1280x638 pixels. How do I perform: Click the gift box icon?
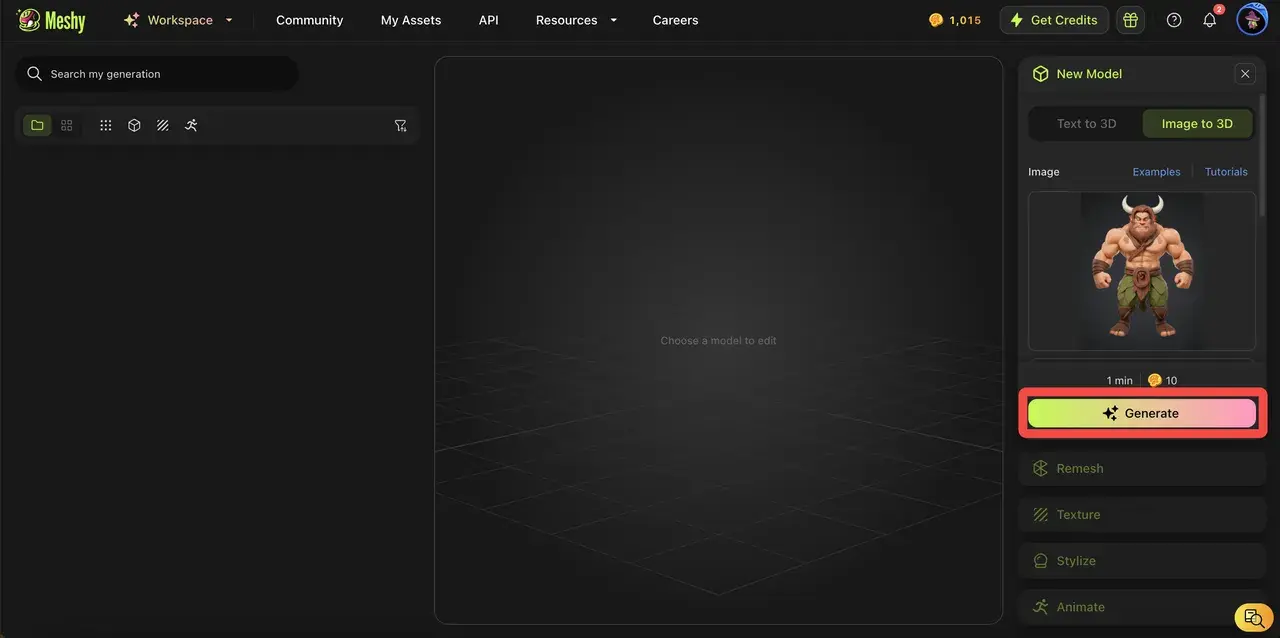click(1130, 19)
